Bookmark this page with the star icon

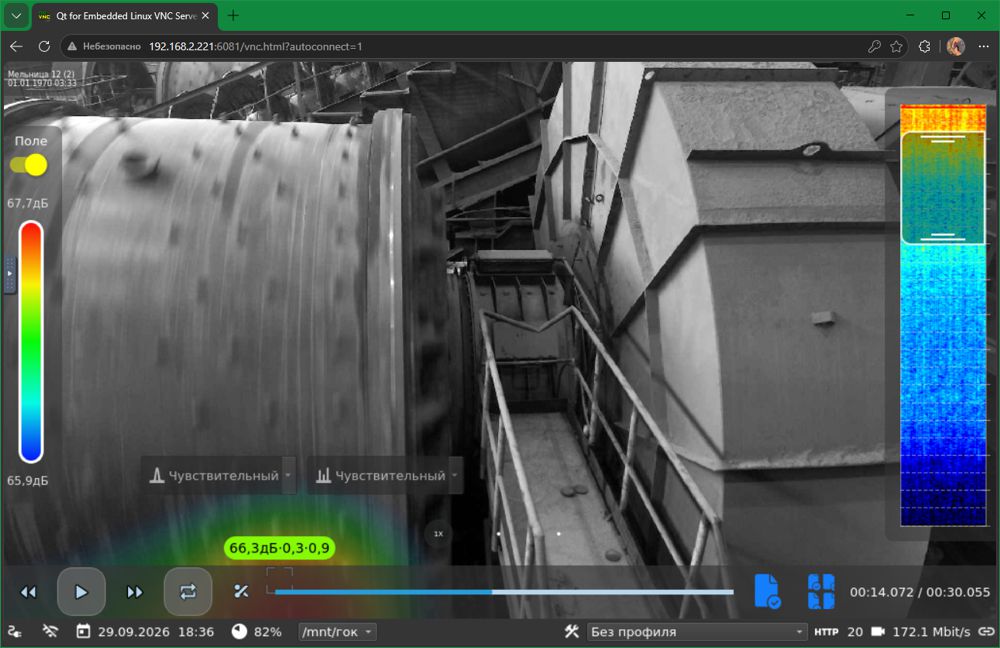[x=896, y=47]
